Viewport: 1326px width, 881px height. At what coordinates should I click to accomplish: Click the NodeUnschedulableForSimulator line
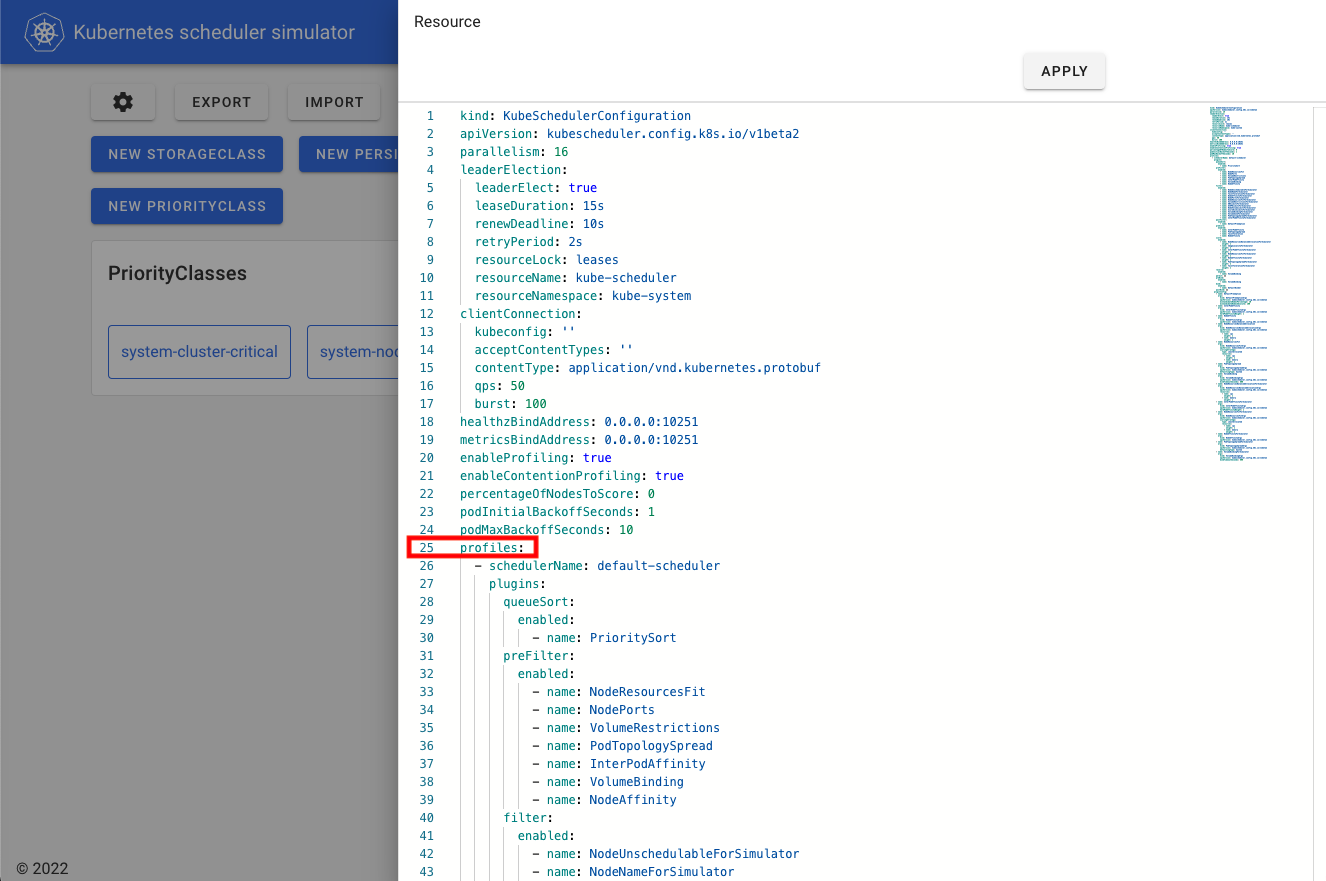click(x=666, y=854)
